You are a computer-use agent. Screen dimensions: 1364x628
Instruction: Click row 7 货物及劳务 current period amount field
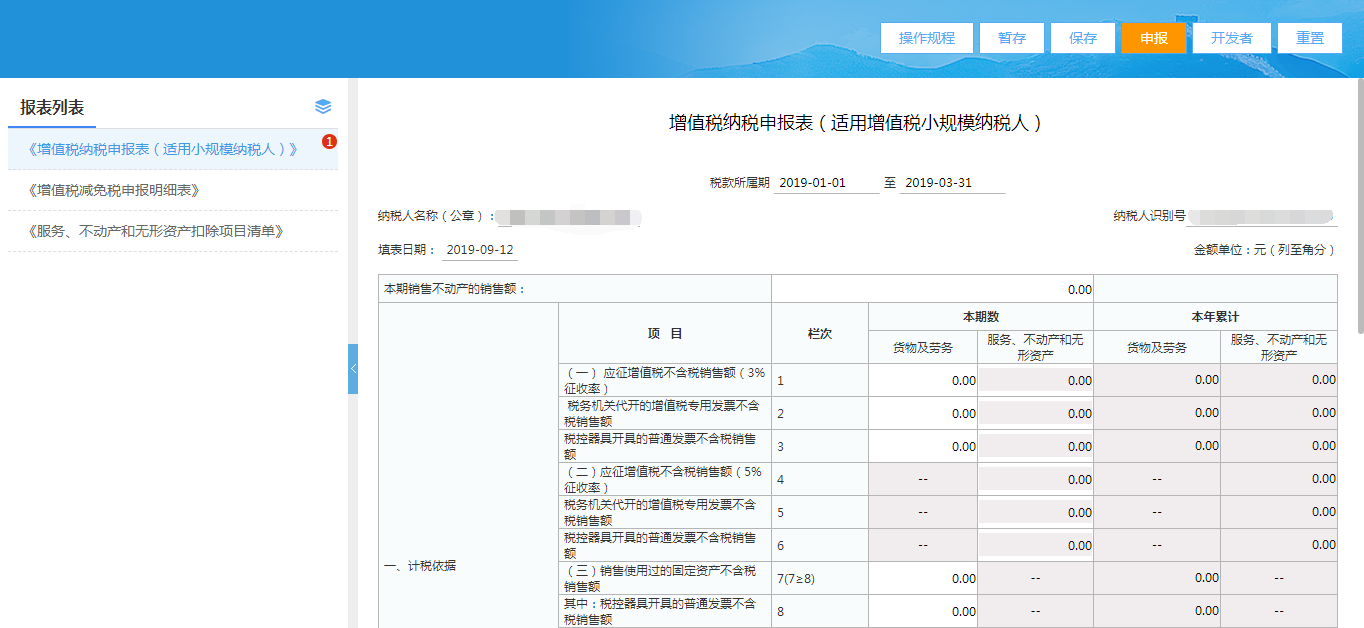pos(923,578)
